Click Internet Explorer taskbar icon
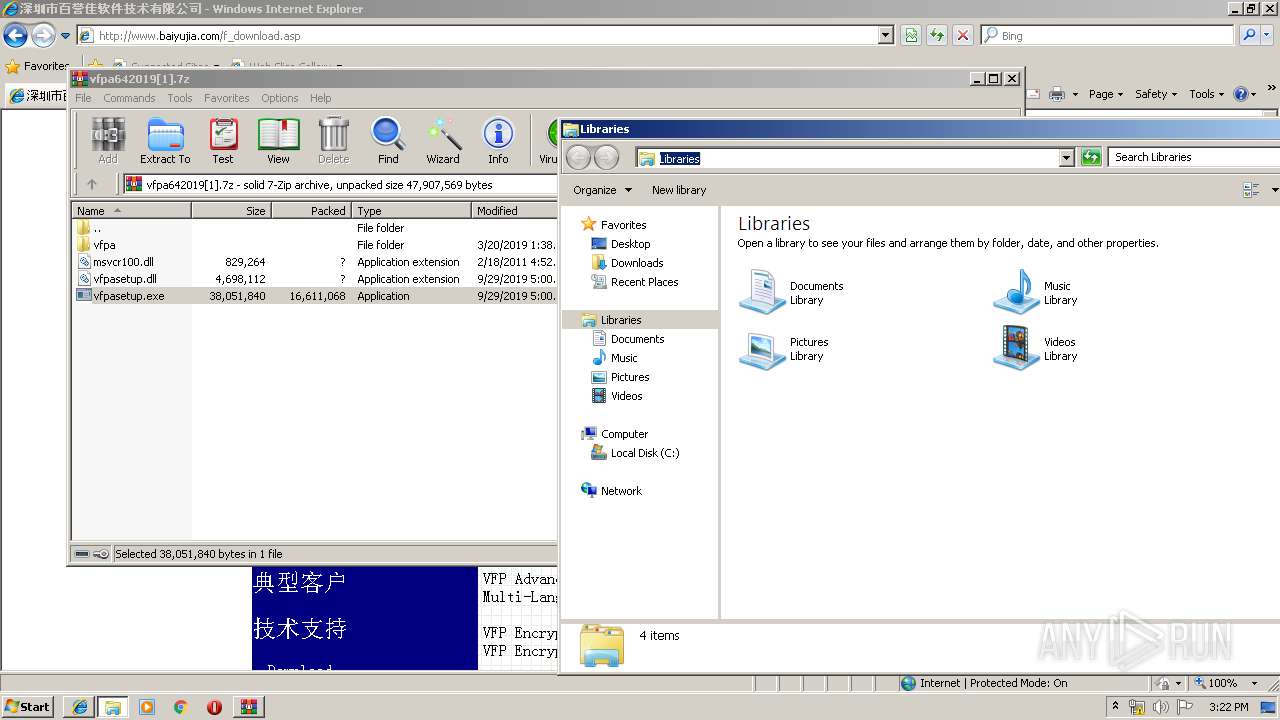This screenshot has height=720, width=1280. pos(79,707)
